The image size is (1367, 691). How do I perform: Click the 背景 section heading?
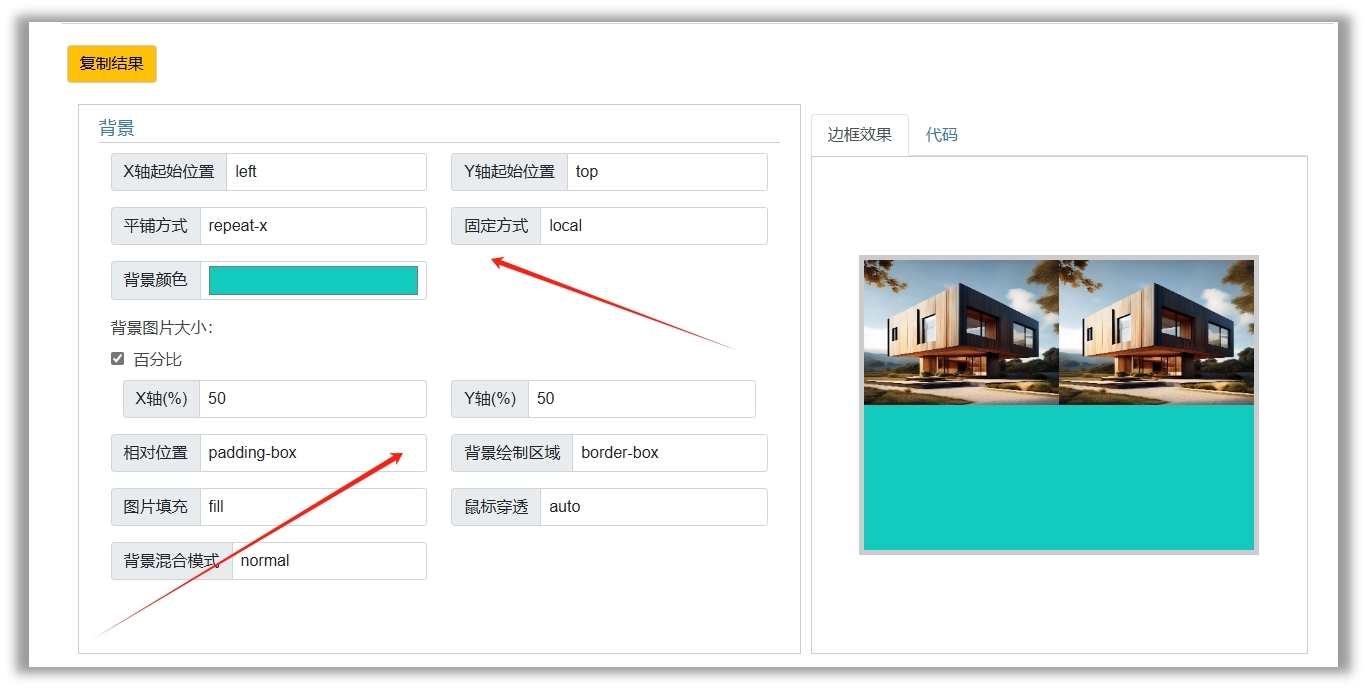pos(116,128)
